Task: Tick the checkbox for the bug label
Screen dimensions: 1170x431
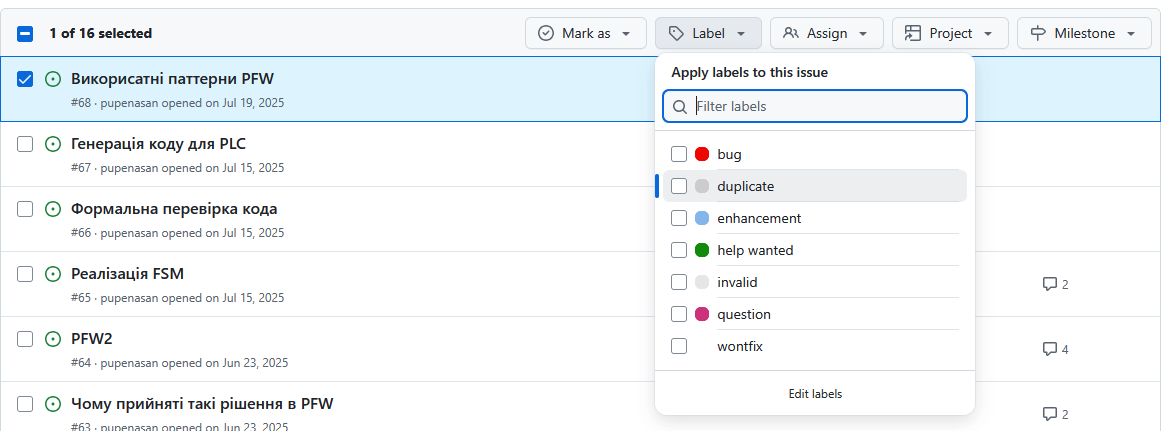Action: 679,154
